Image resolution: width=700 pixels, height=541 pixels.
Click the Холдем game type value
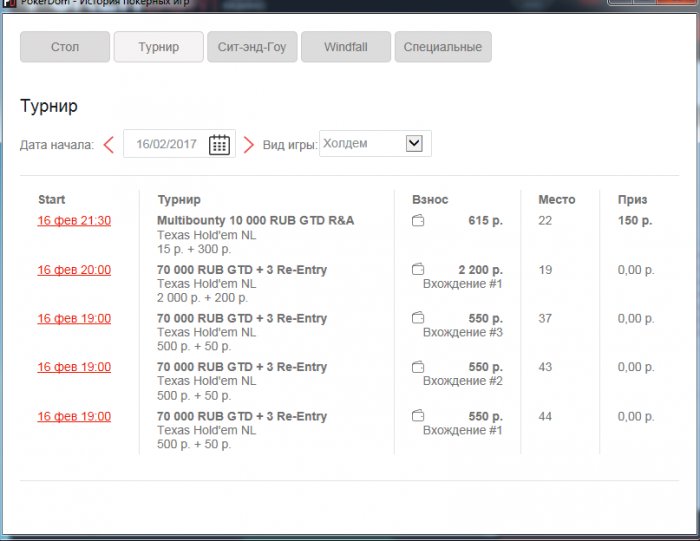click(x=345, y=143)
